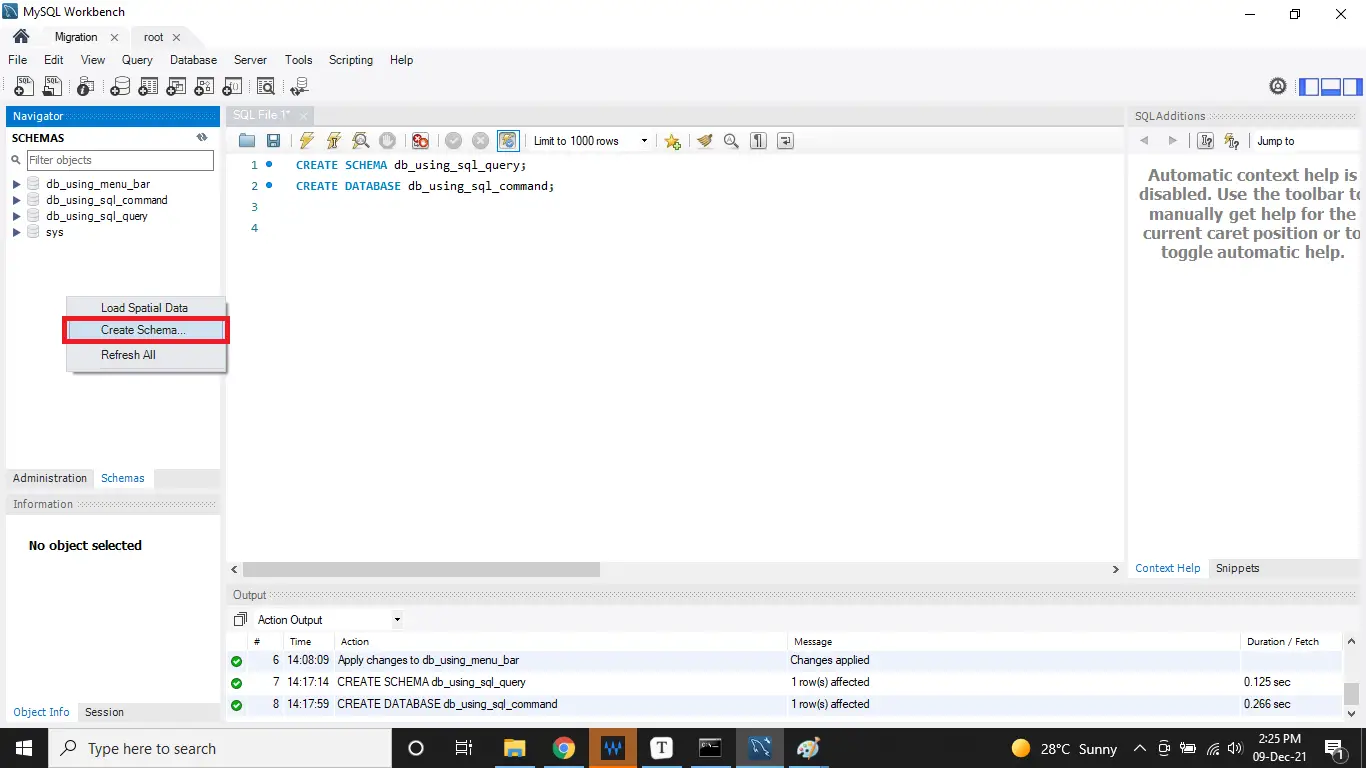
Task: Click the Windows Start button
Action: point(23,748)
